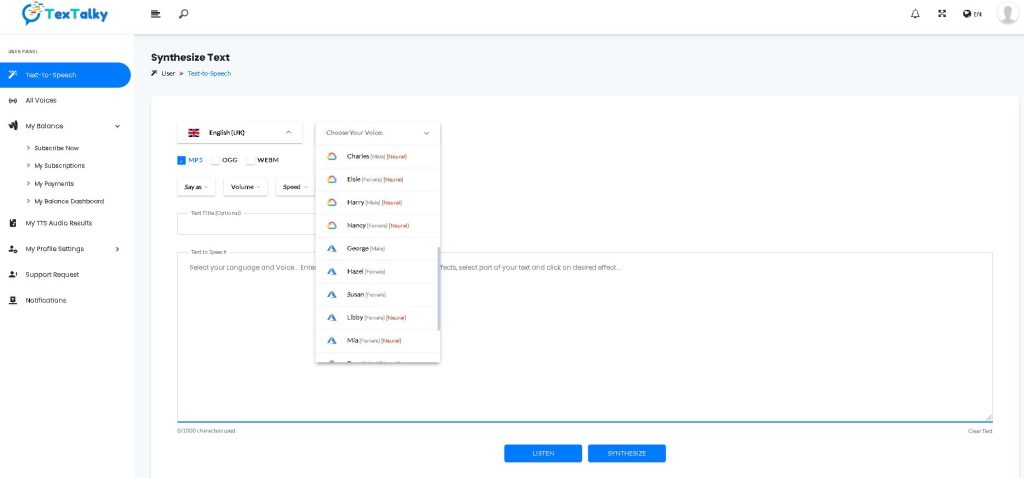Click the Support Request icon
Image resolution: width=1024 pixels, height=478 pixels.
click(12, 274)
